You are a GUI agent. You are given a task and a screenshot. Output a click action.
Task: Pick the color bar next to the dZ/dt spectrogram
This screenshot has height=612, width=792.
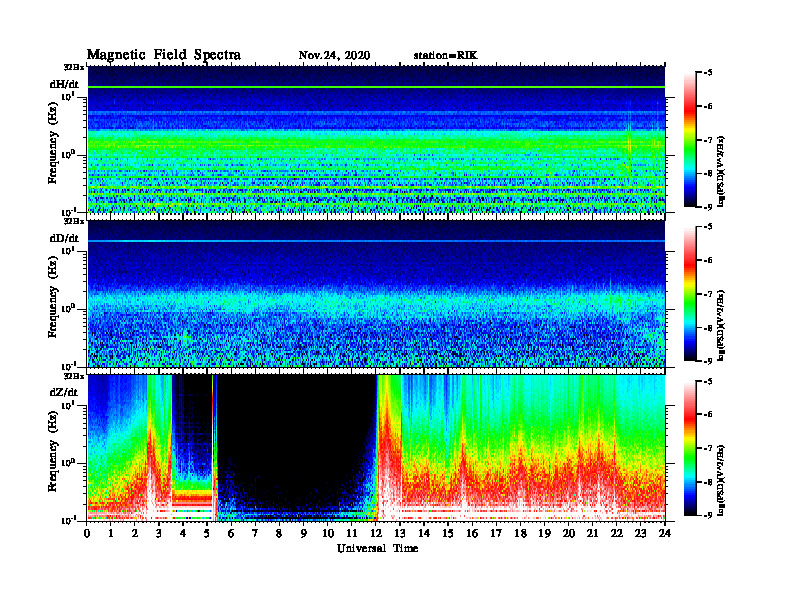pyautogui.click(x=690, y=448)
